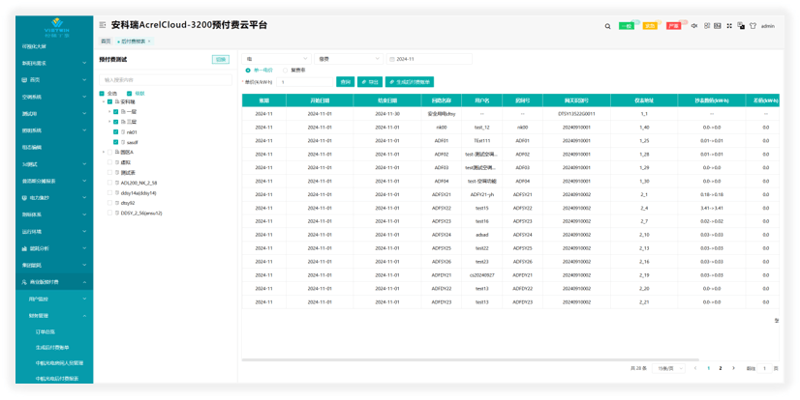This screenshot has height=400, width=800.
Task: Click the 查询 query button
Action: click(345, 82)
